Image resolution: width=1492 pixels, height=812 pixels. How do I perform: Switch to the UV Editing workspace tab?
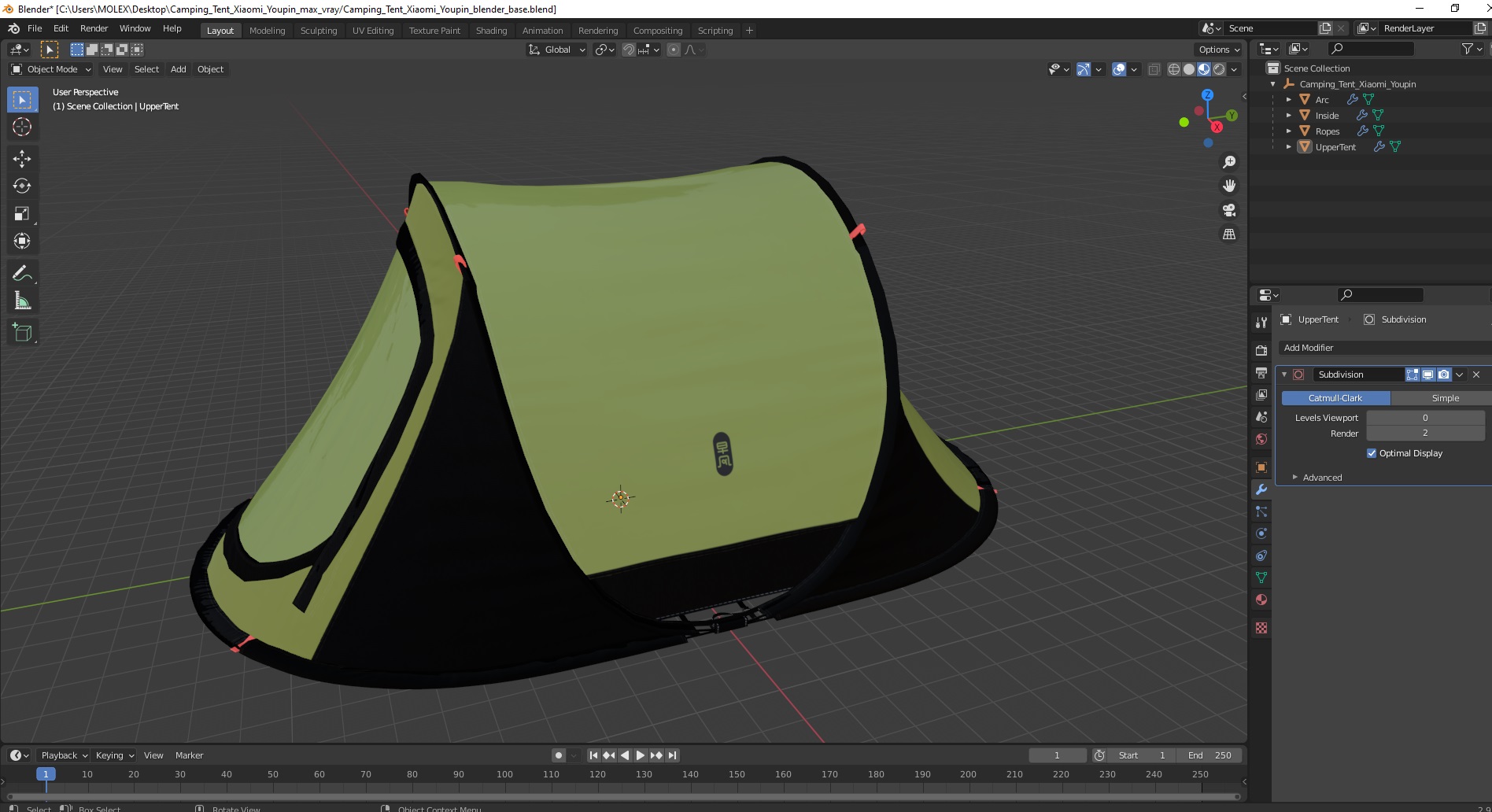(x=373, y=31)
